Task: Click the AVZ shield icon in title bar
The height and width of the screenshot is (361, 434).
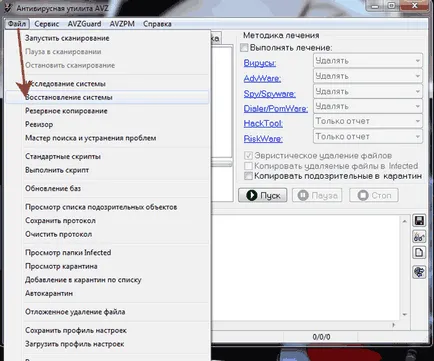Action: [9, 7]
